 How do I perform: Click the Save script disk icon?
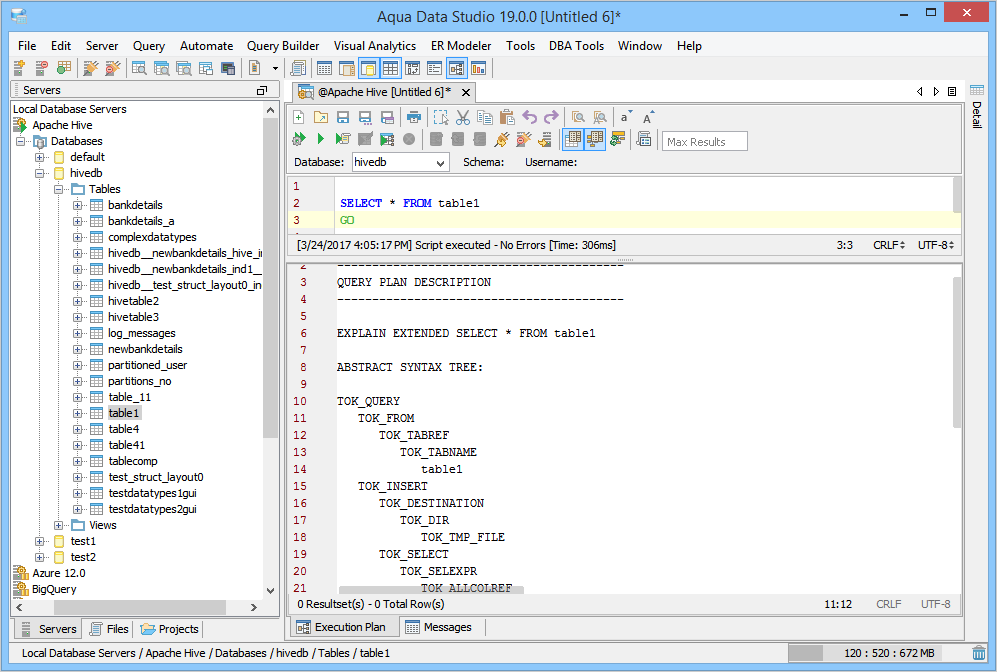(x=343, y=117)
